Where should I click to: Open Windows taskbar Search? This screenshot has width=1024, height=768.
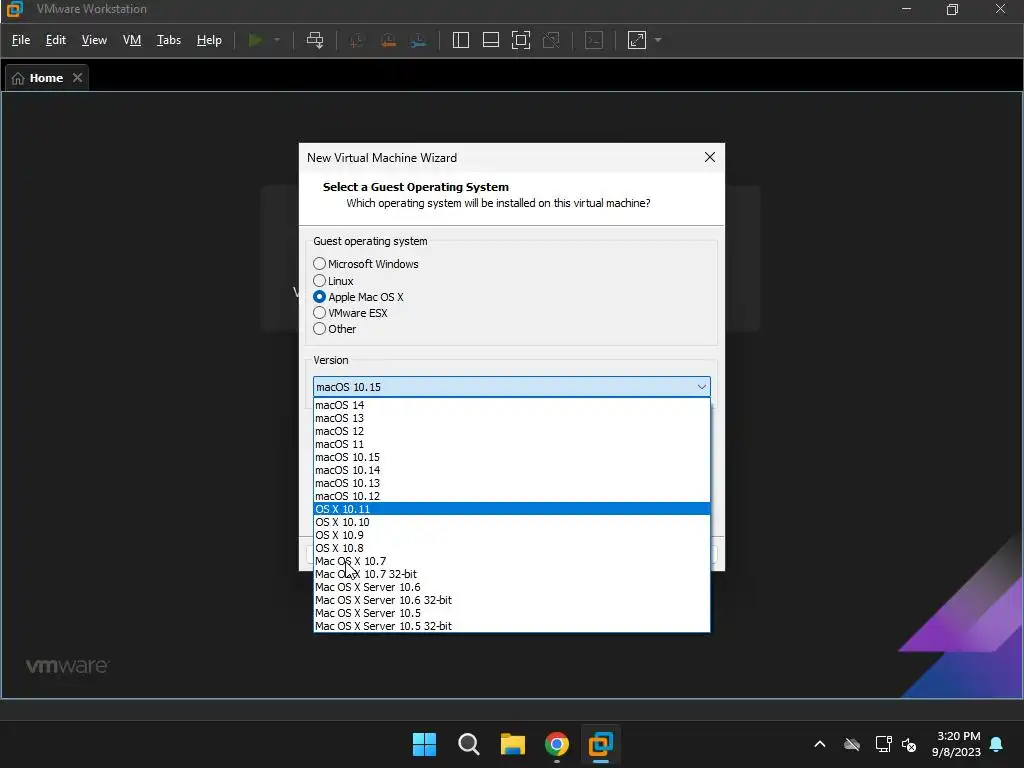(469, 744)
